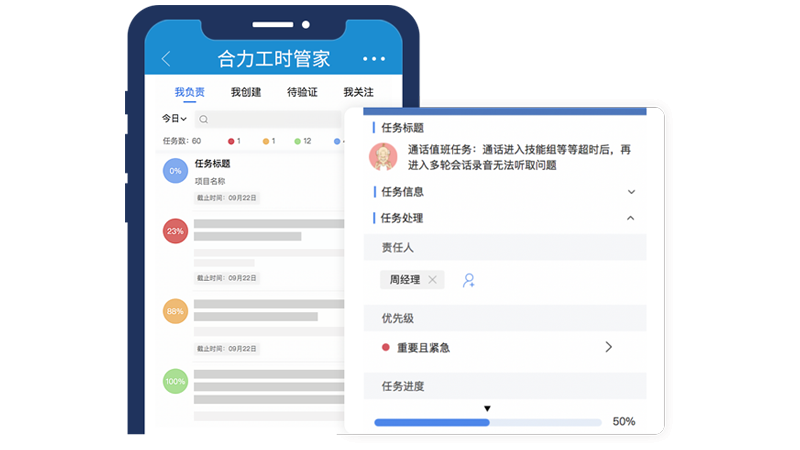Click the add responsible person icon
Screen dimensions: 800x450
469,280
